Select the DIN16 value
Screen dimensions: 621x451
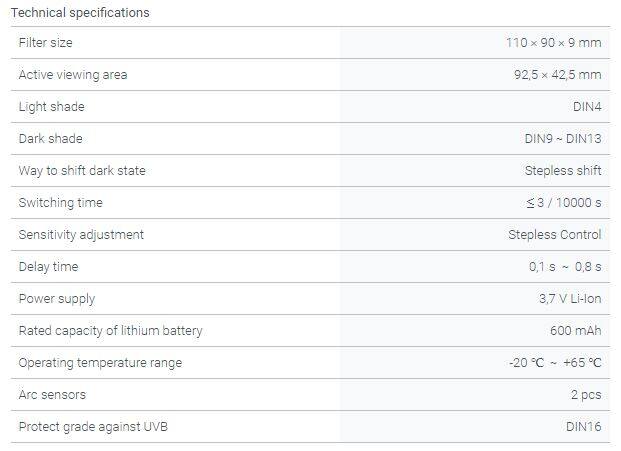point(583,427)
